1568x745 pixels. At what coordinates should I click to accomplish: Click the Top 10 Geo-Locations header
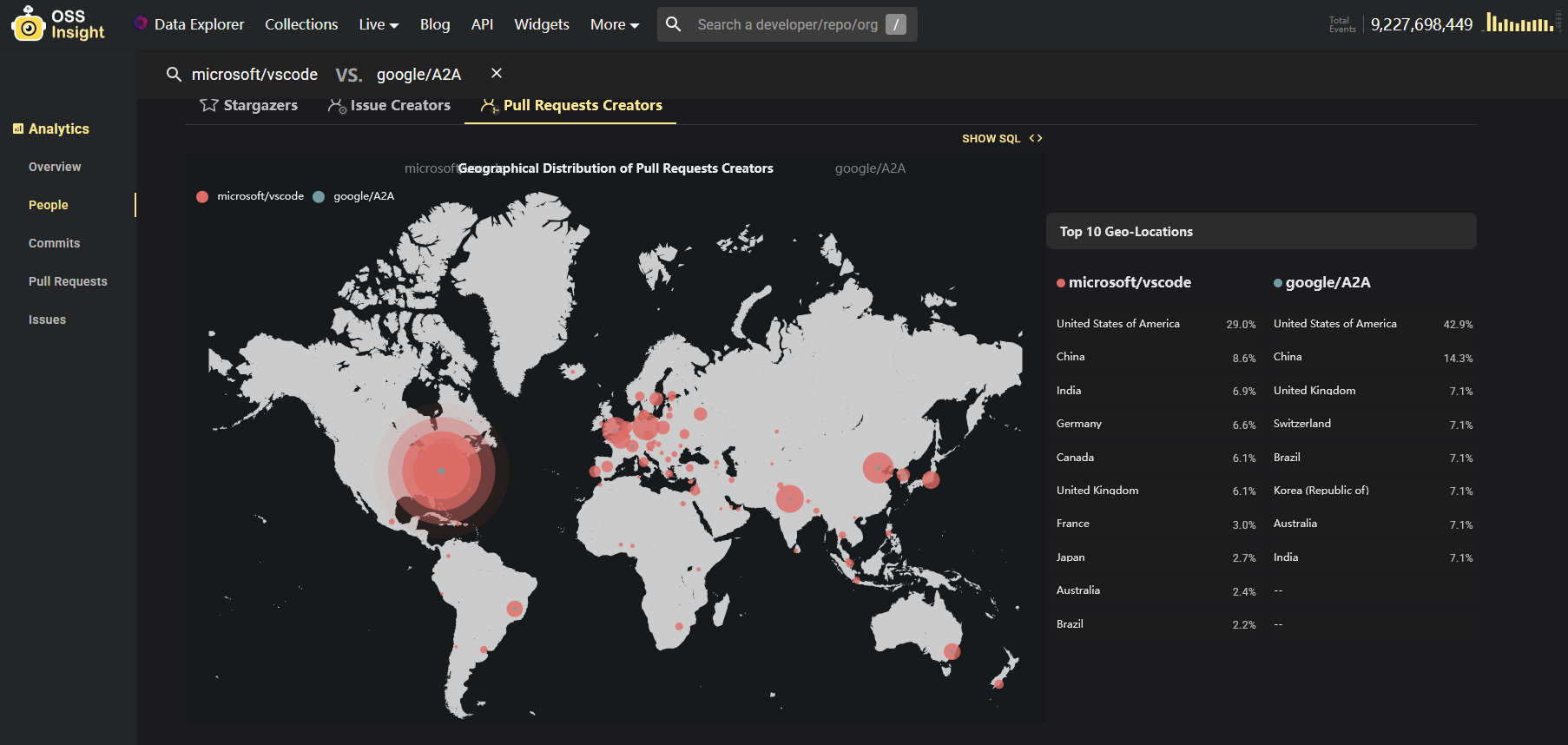[x=1261, y=231]
